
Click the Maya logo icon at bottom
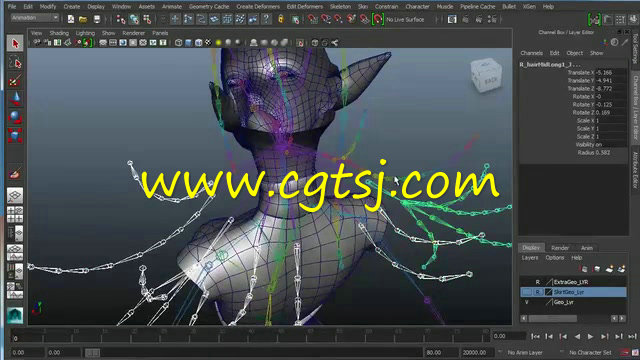pyautogui.click(x=15, y=315)
